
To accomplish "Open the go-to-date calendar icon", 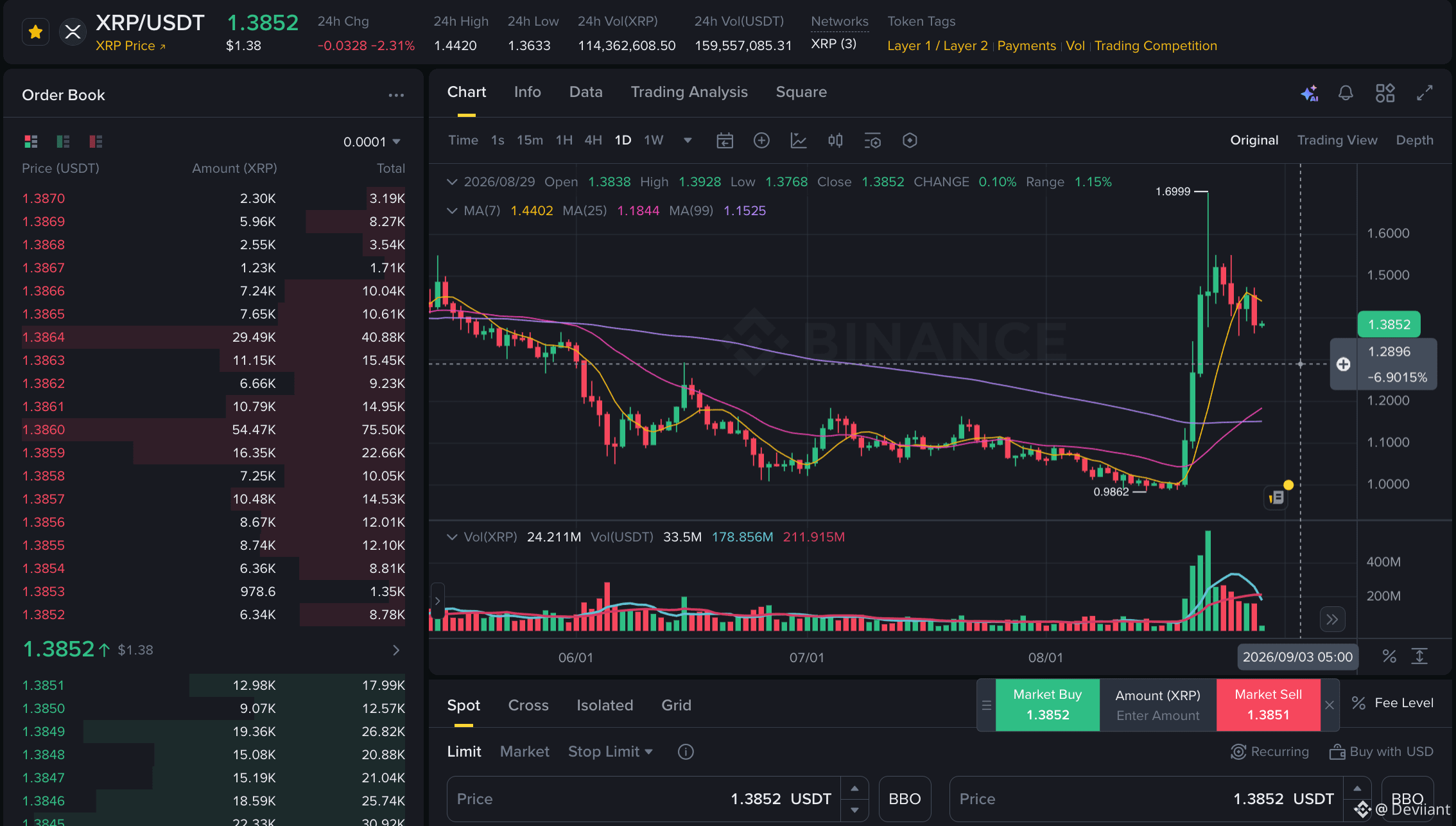I will pos(725,141).
